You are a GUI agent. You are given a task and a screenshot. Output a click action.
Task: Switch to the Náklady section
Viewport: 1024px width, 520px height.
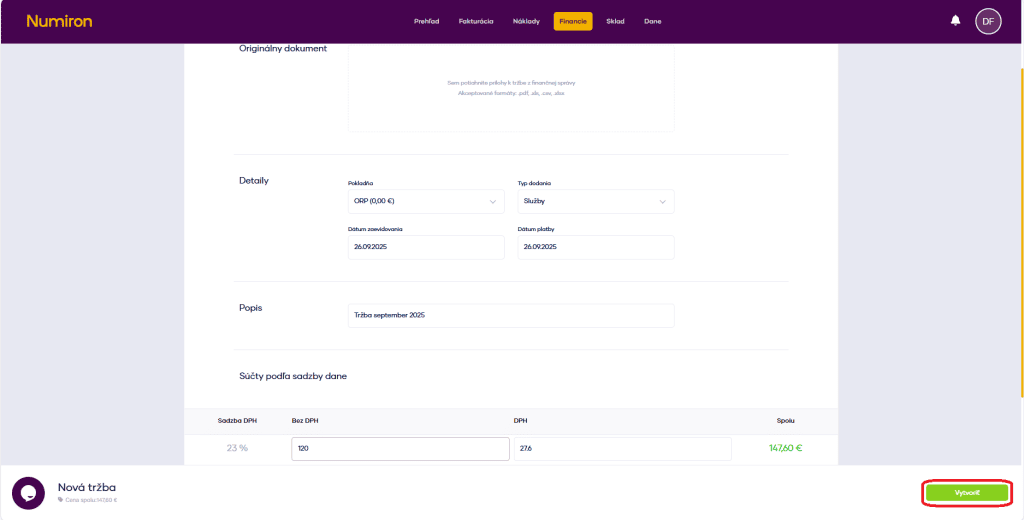tap(526, 21)
